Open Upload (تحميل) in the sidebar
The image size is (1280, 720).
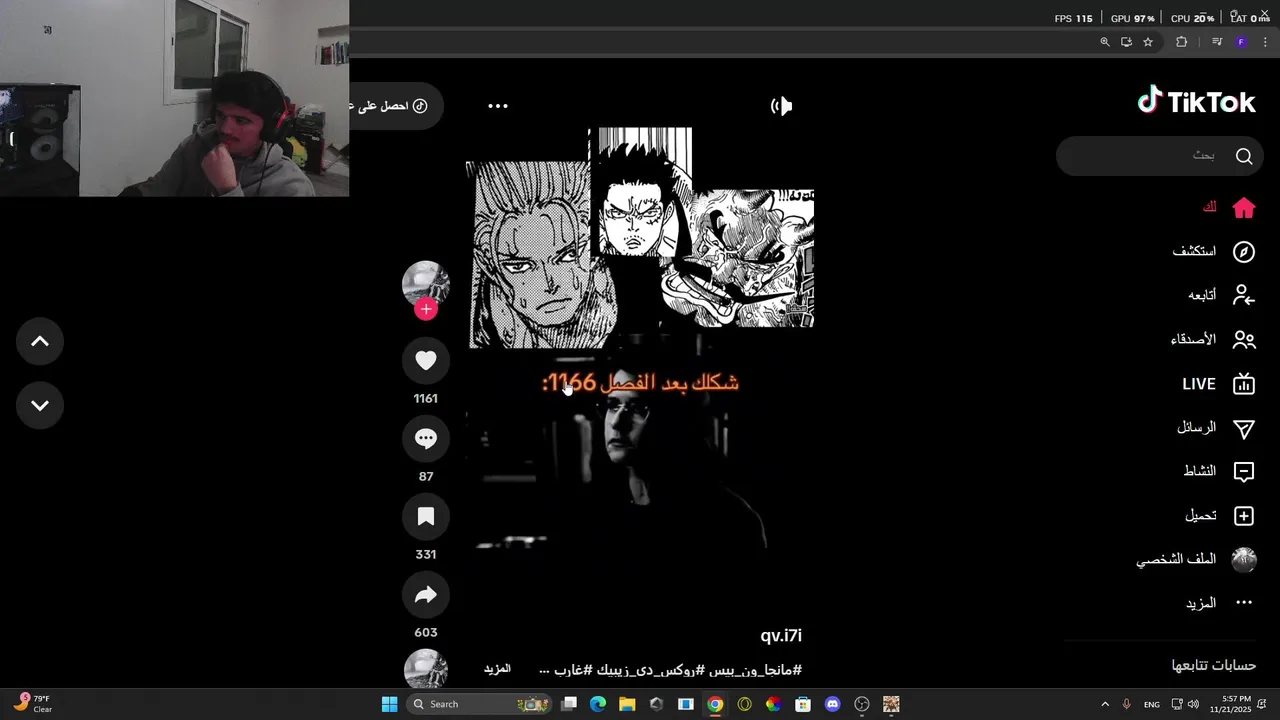[x=1219, y=516]
